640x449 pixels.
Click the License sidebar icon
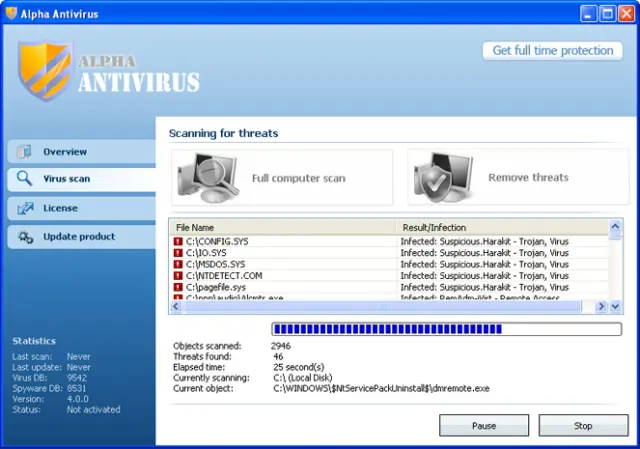25,208
